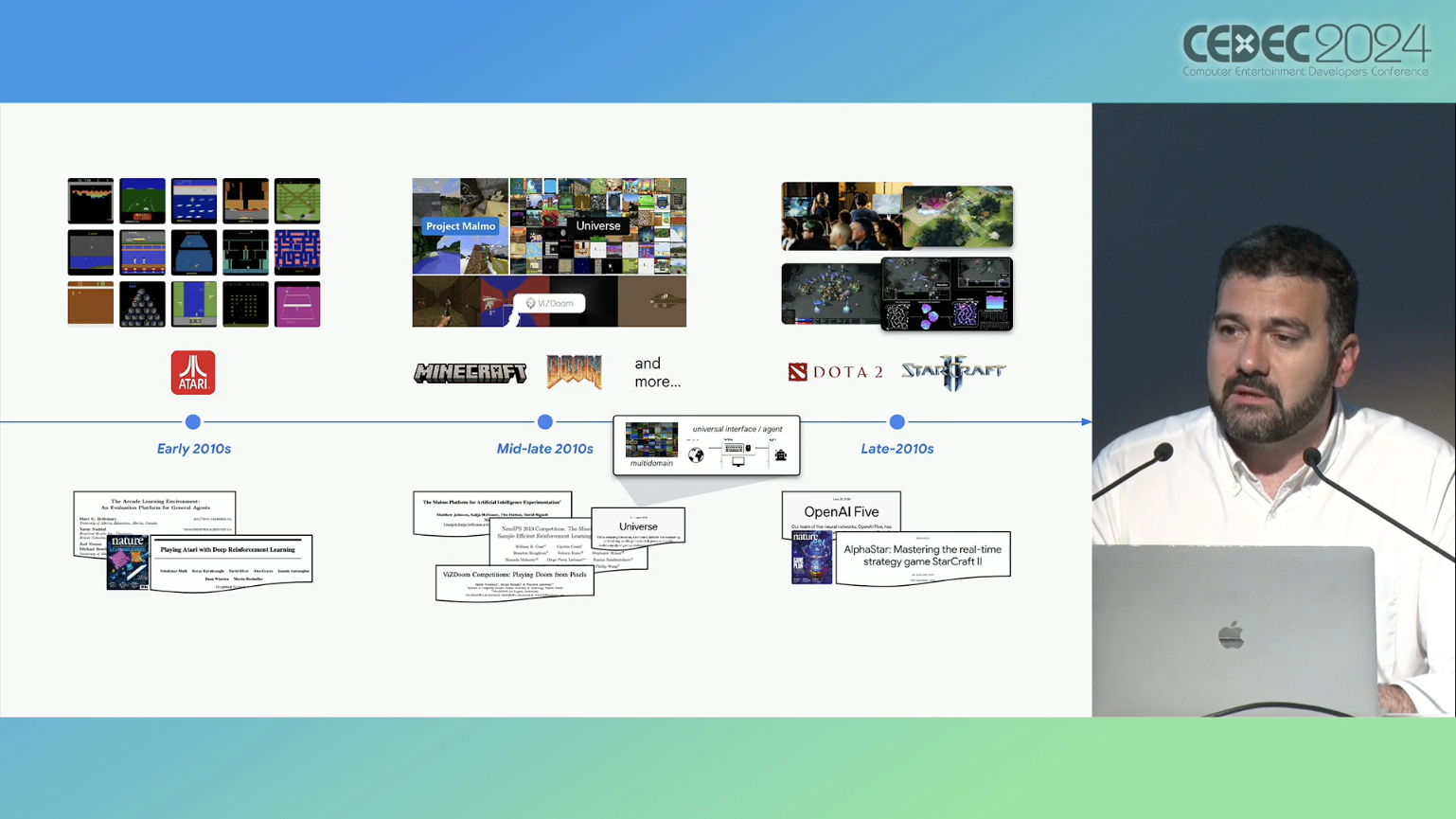This screenshot has width=1456, height=819.
Task: Select the Mid-late 2010s timeline dot
Action: coord(545,422)
